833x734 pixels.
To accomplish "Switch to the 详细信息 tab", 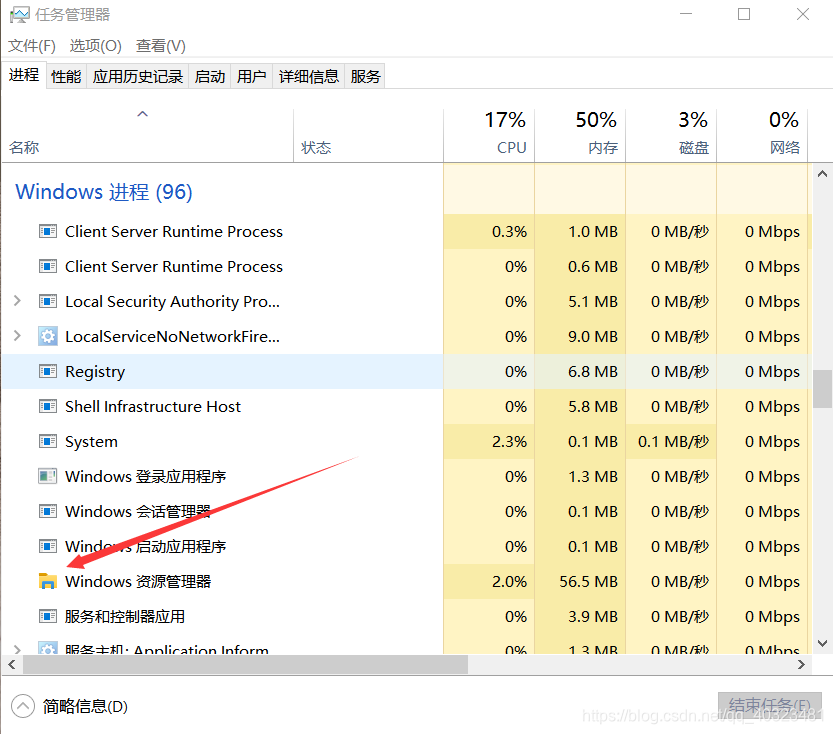I will pyautogui.click(x=309, y=76).
